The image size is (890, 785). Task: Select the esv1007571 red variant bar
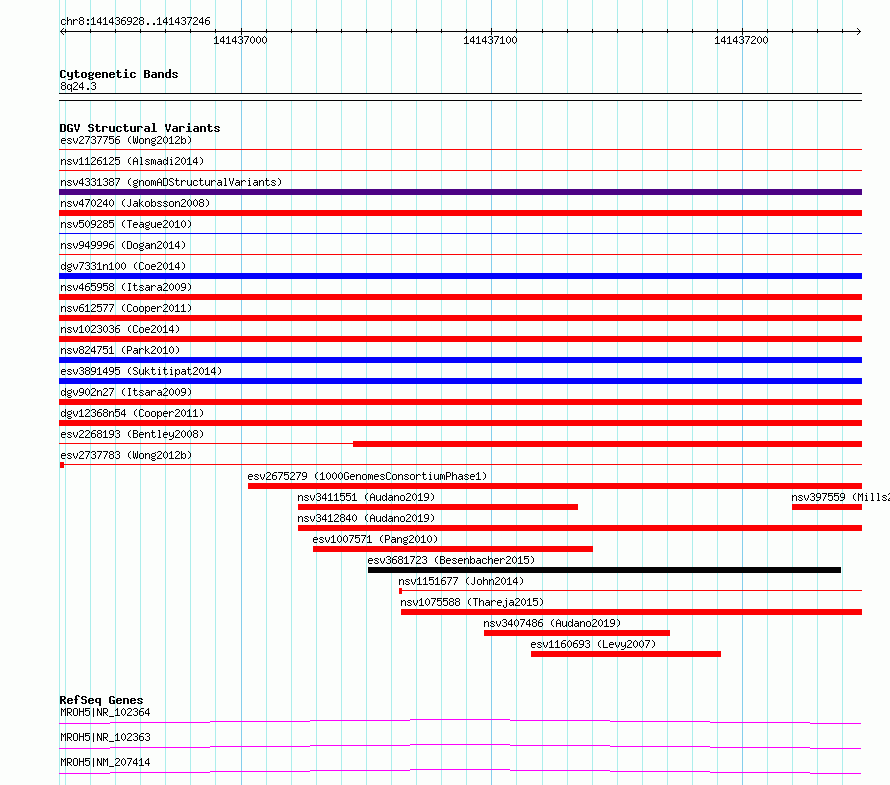tap(453, 549)
